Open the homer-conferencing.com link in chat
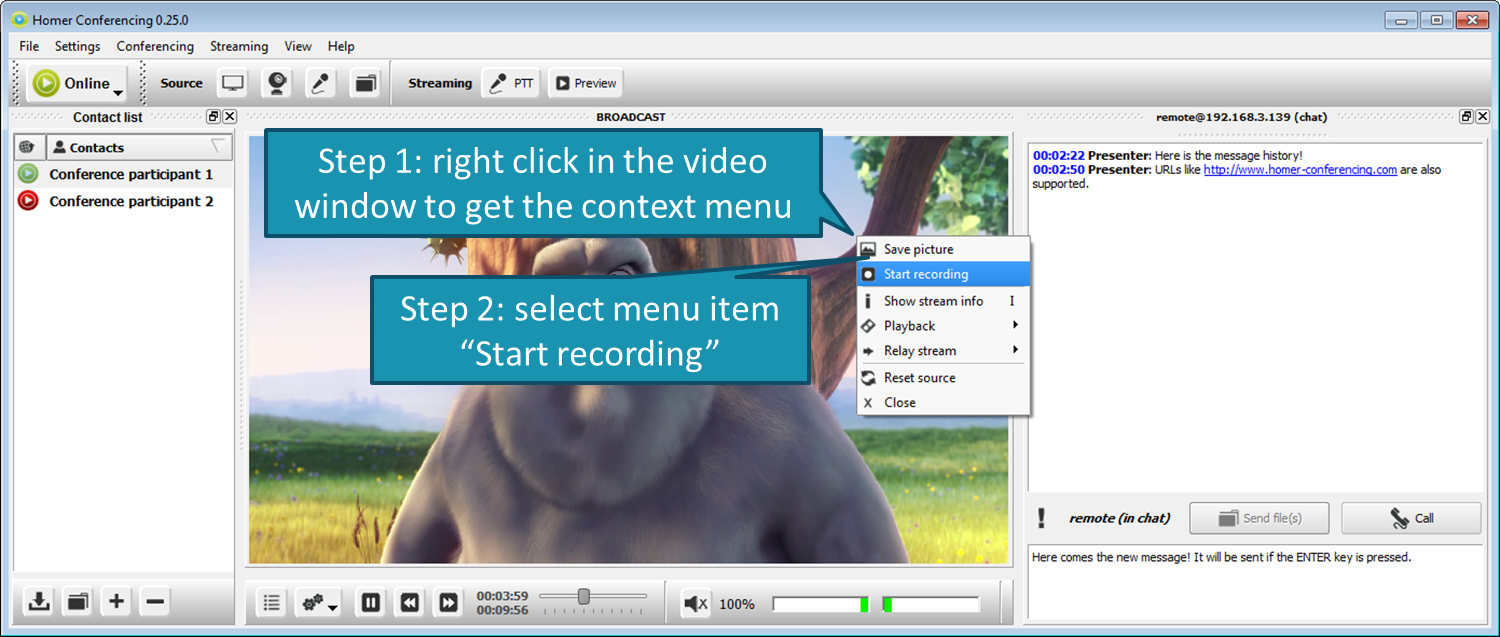The image size is (1500, 637). coord(1300,170)
